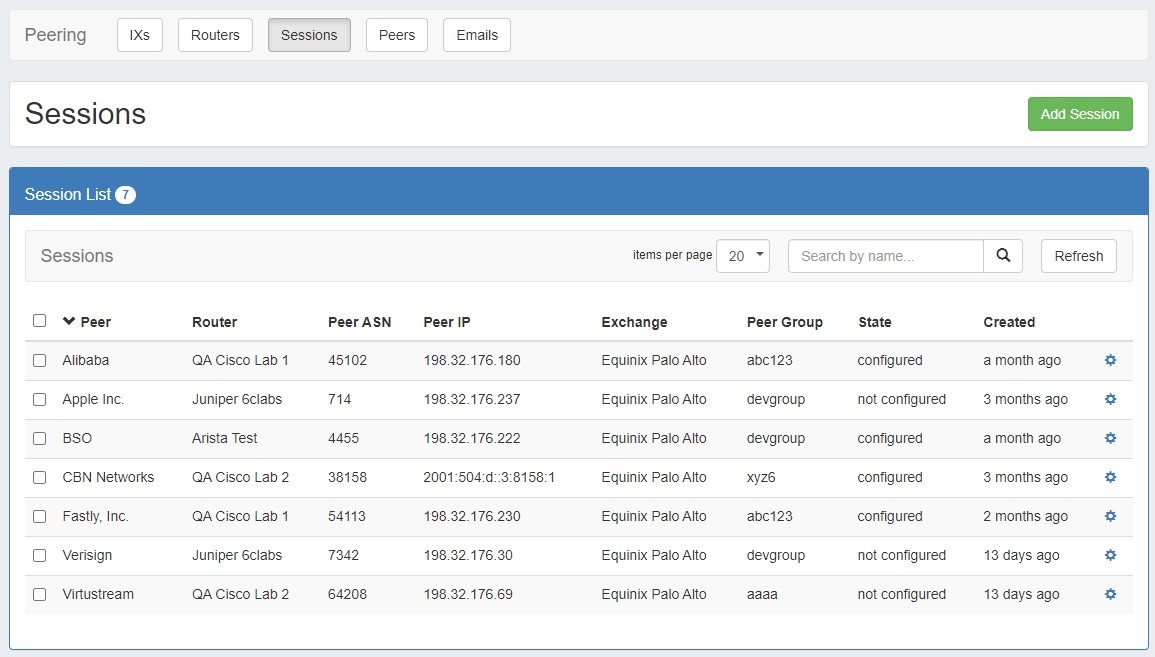Click gear icon for Fastly, Inc. session
Image resolution: width=1155 pixels, height=657 pixels.
(x=1110, y=516)
